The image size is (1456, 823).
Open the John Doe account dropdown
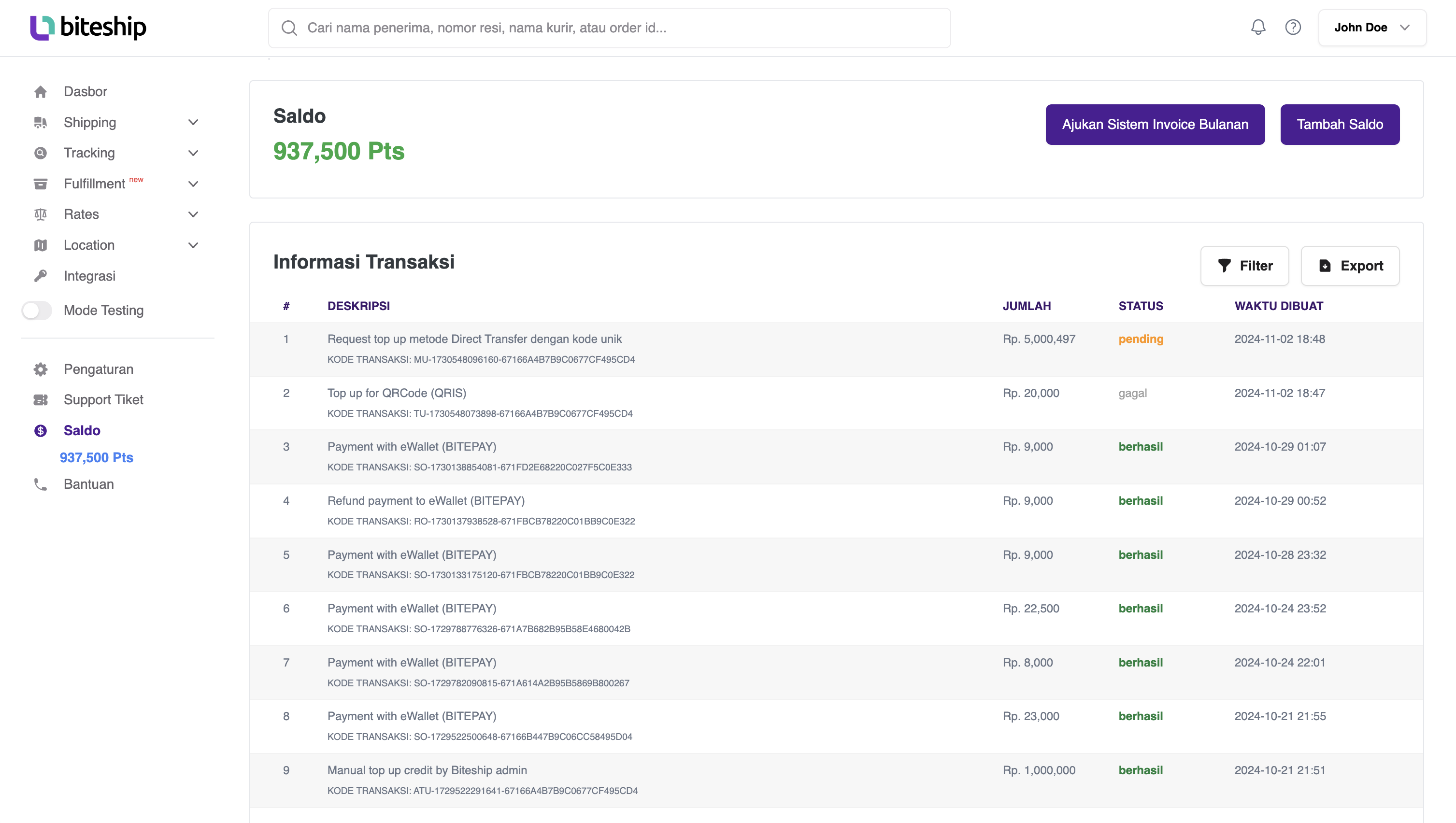pos(1372,28)
